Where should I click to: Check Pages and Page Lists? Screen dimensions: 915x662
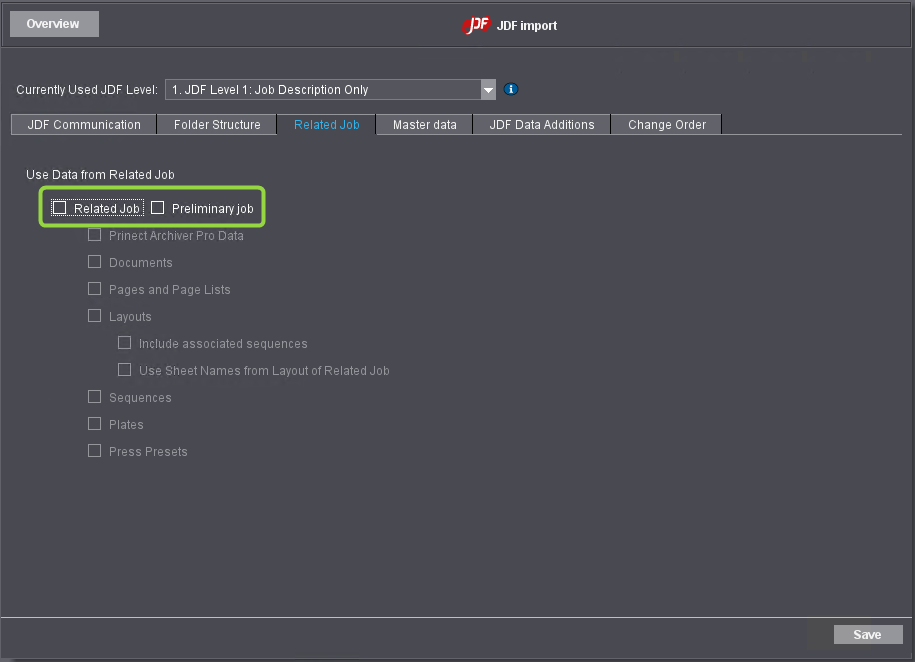[x=94, y=289]
